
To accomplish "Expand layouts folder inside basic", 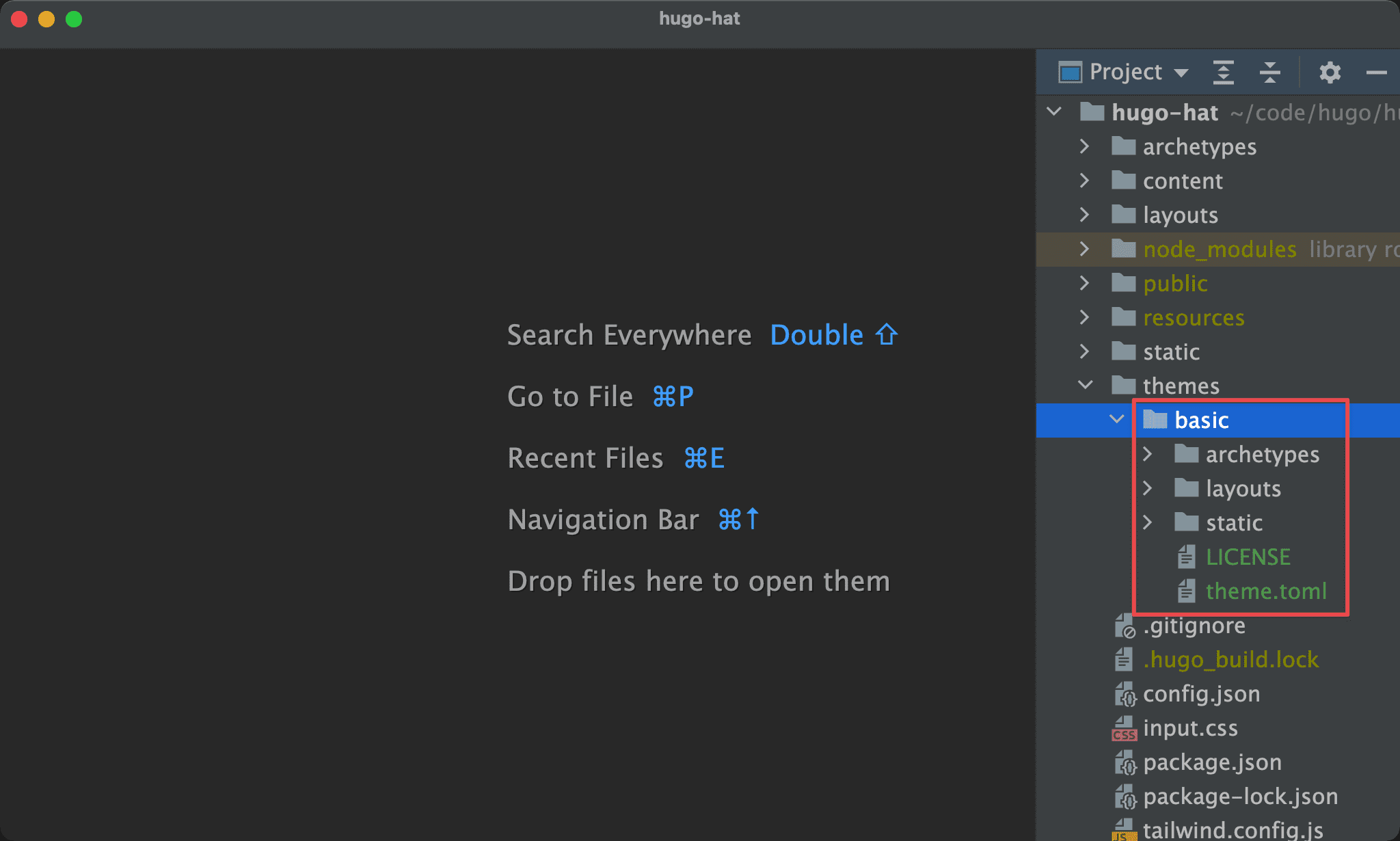I will coord(1148,488).
